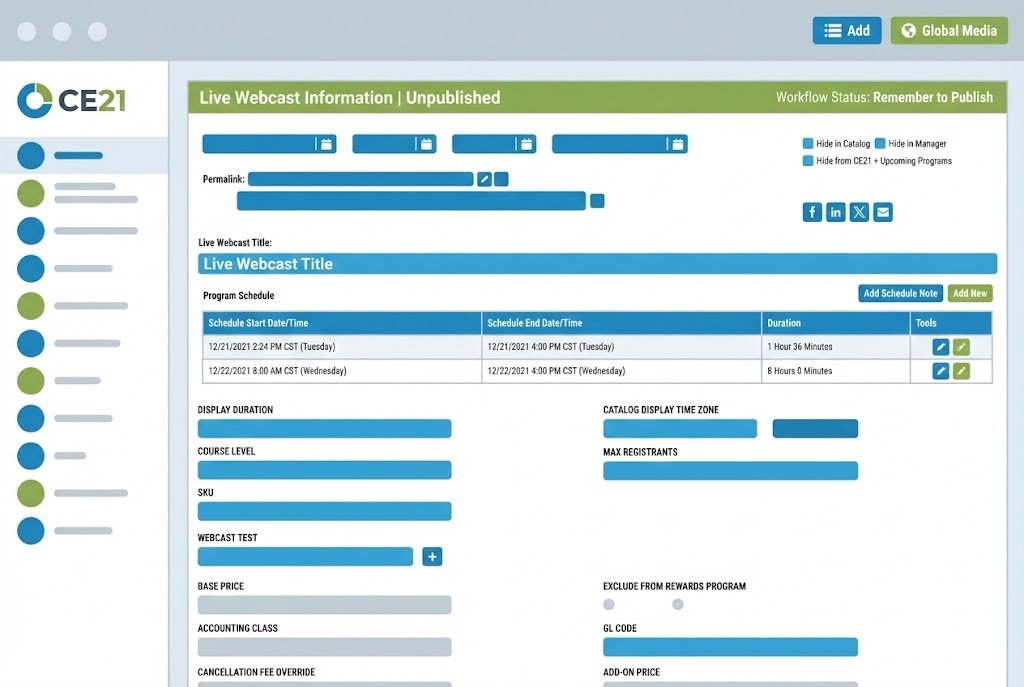Click the Add Schedule Note button
This screenshot has width=1024, height=687.
900,293
